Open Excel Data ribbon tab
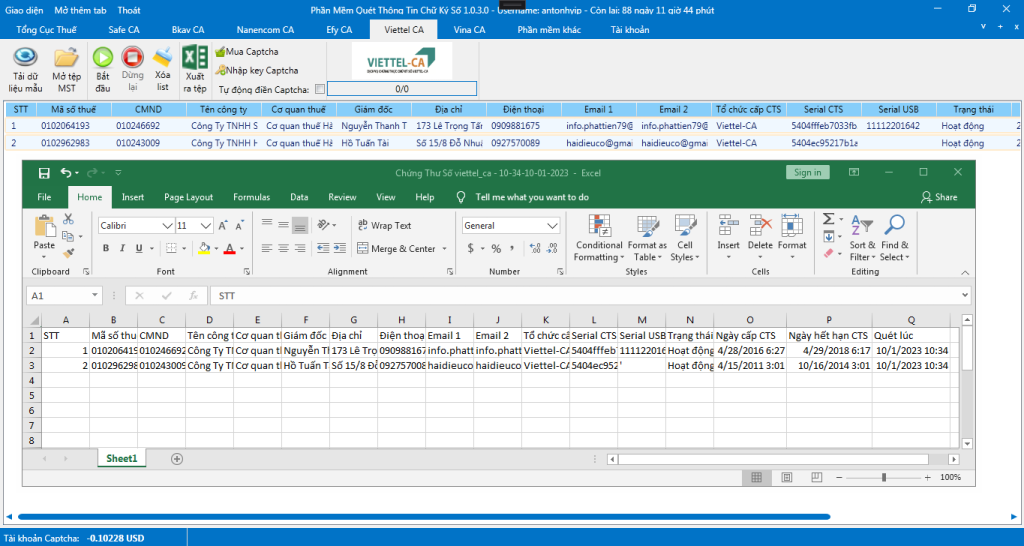The width and height of the screenshot is (1024, 546). pyautogui.click(x=299, y=197)
